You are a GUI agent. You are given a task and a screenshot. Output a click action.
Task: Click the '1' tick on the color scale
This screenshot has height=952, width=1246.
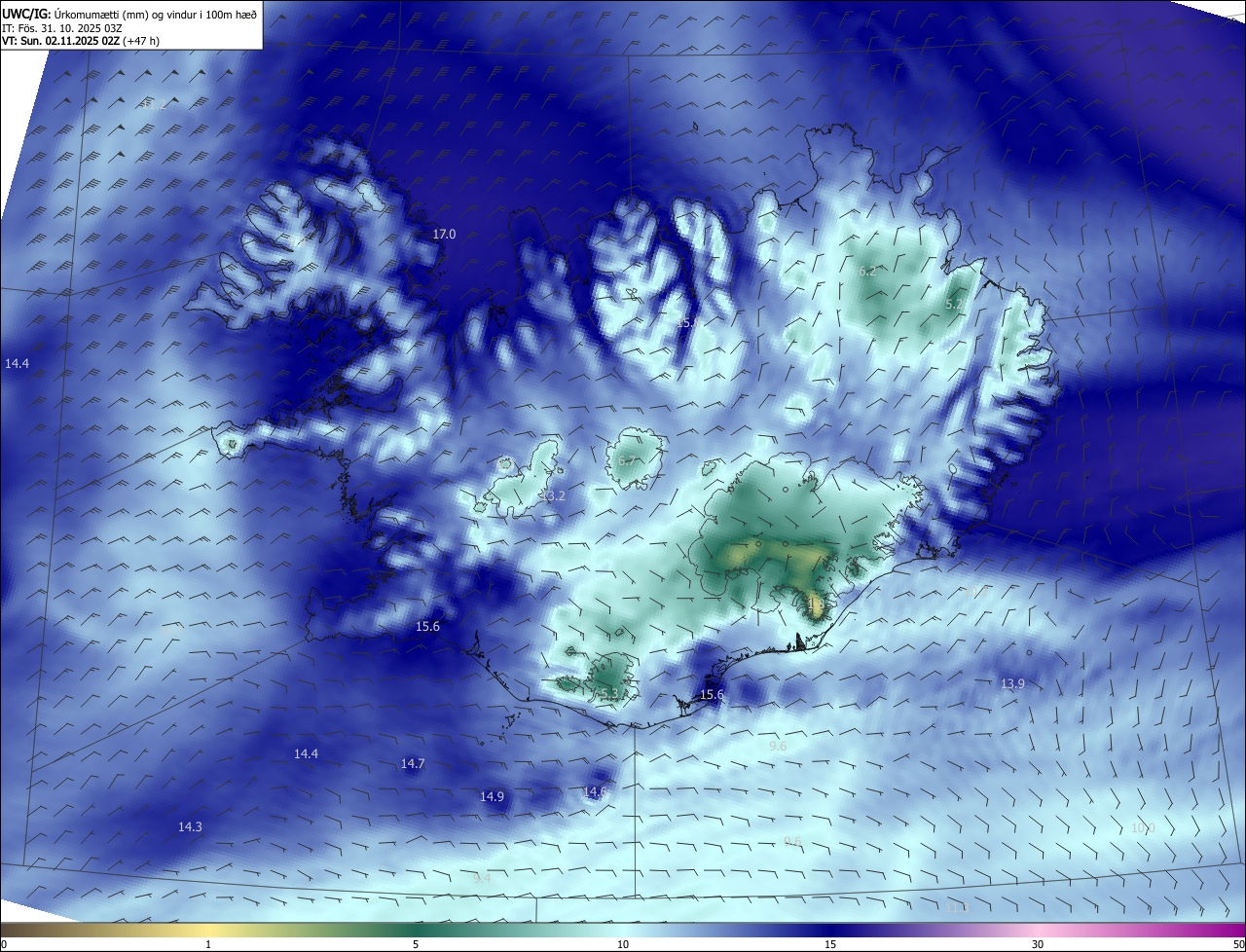click(x=208, y=944)
